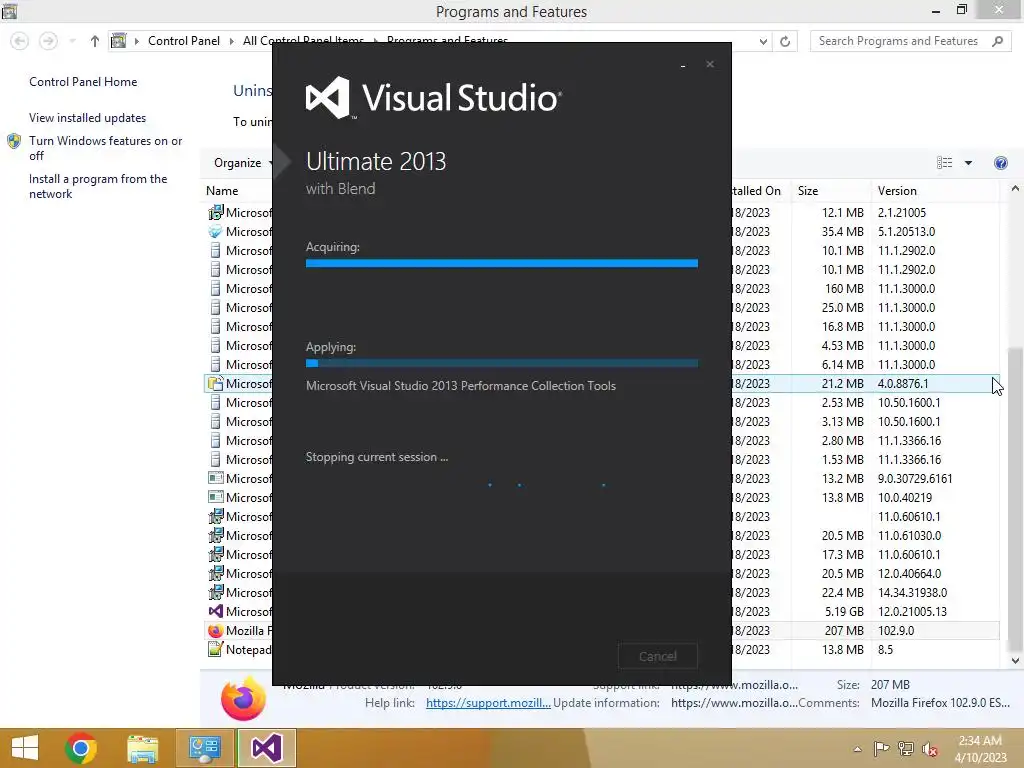The height and width of the screenshot is (768, 1024).
Task: Switch to Control Panel taskbar button
Action: pos(204,748)
